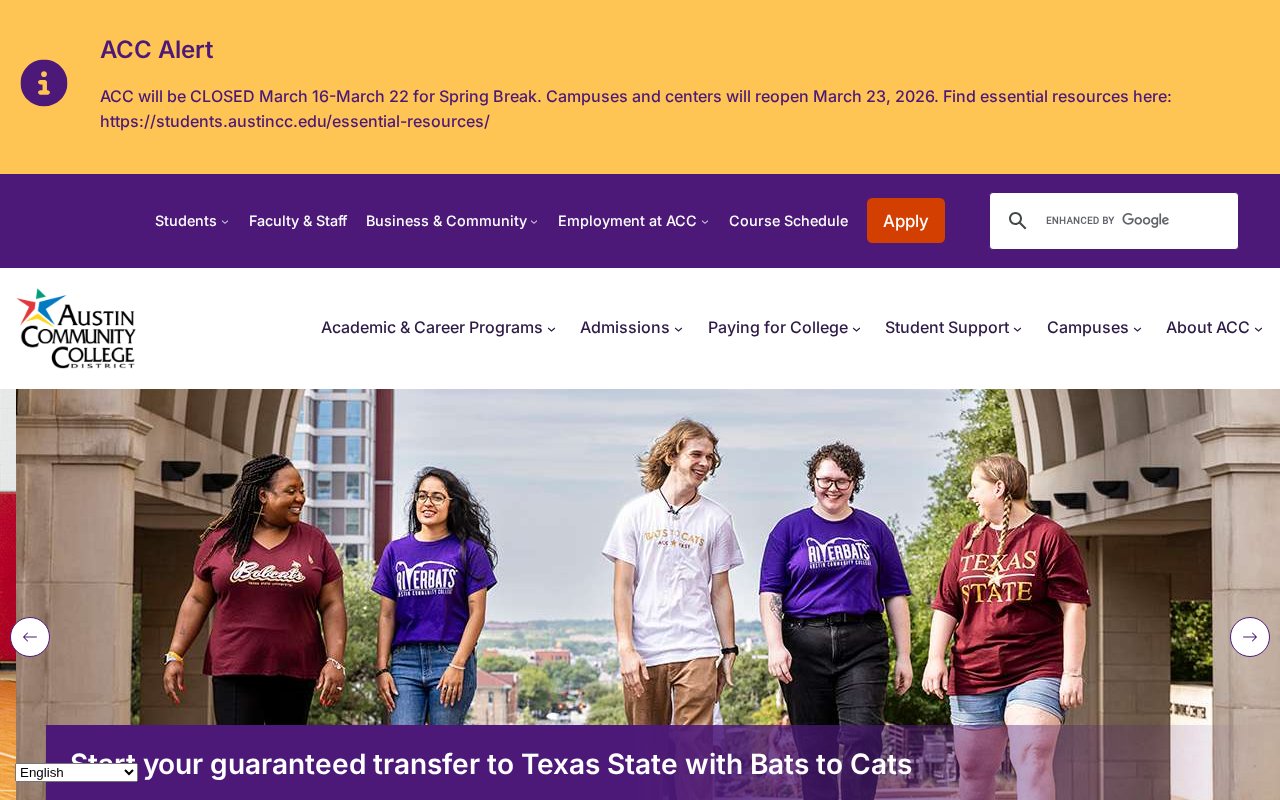Go to previous carousel slide arrow
The height and width of the screenshot is (800, 1280).
(x=30, y=637)
